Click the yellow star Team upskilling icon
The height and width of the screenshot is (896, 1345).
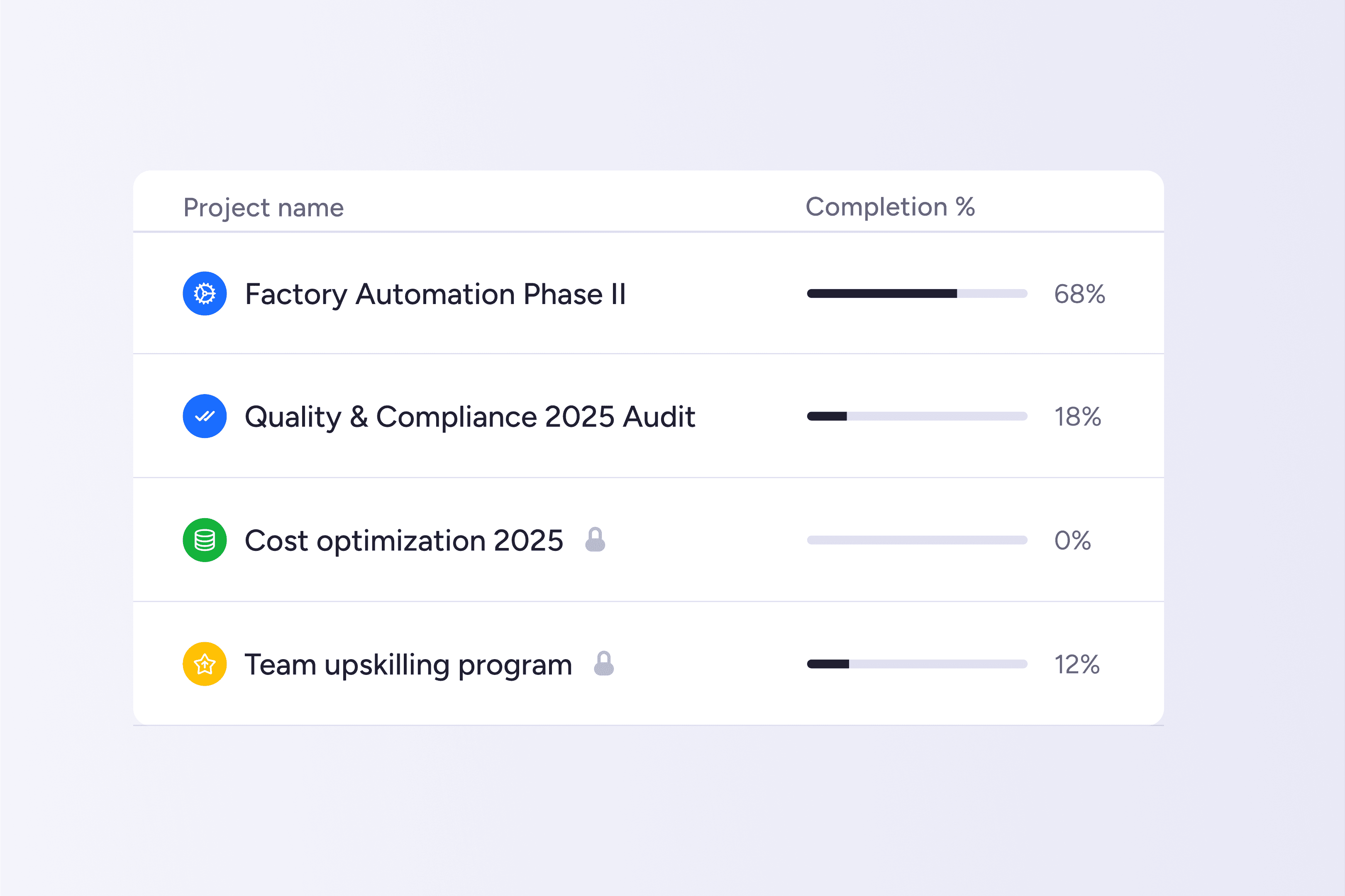pyautogui.click(x=205, y=664)
